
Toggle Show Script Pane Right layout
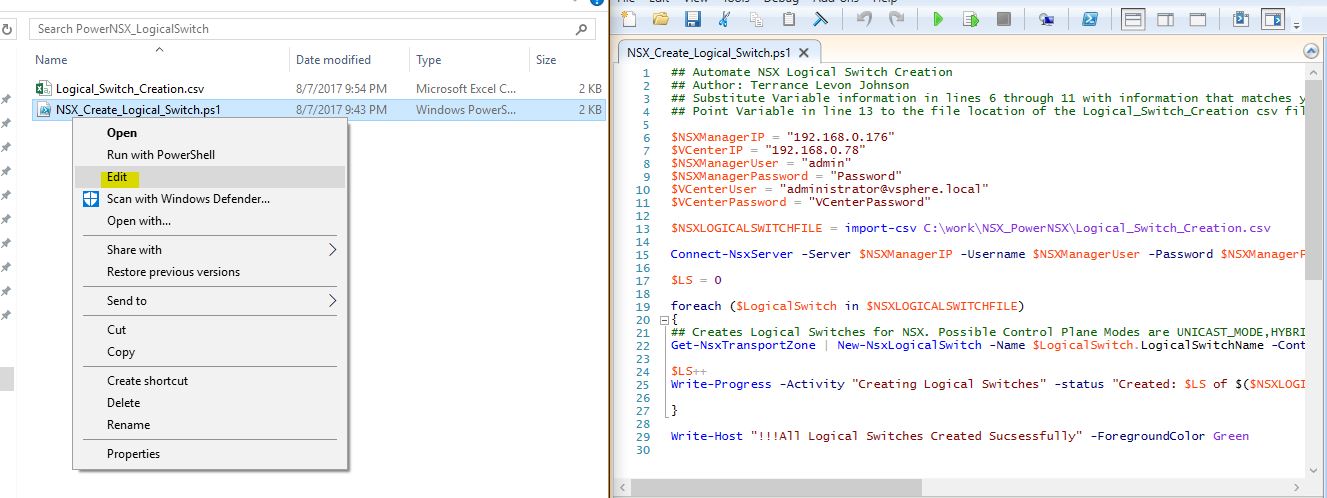pos(1165,19)
